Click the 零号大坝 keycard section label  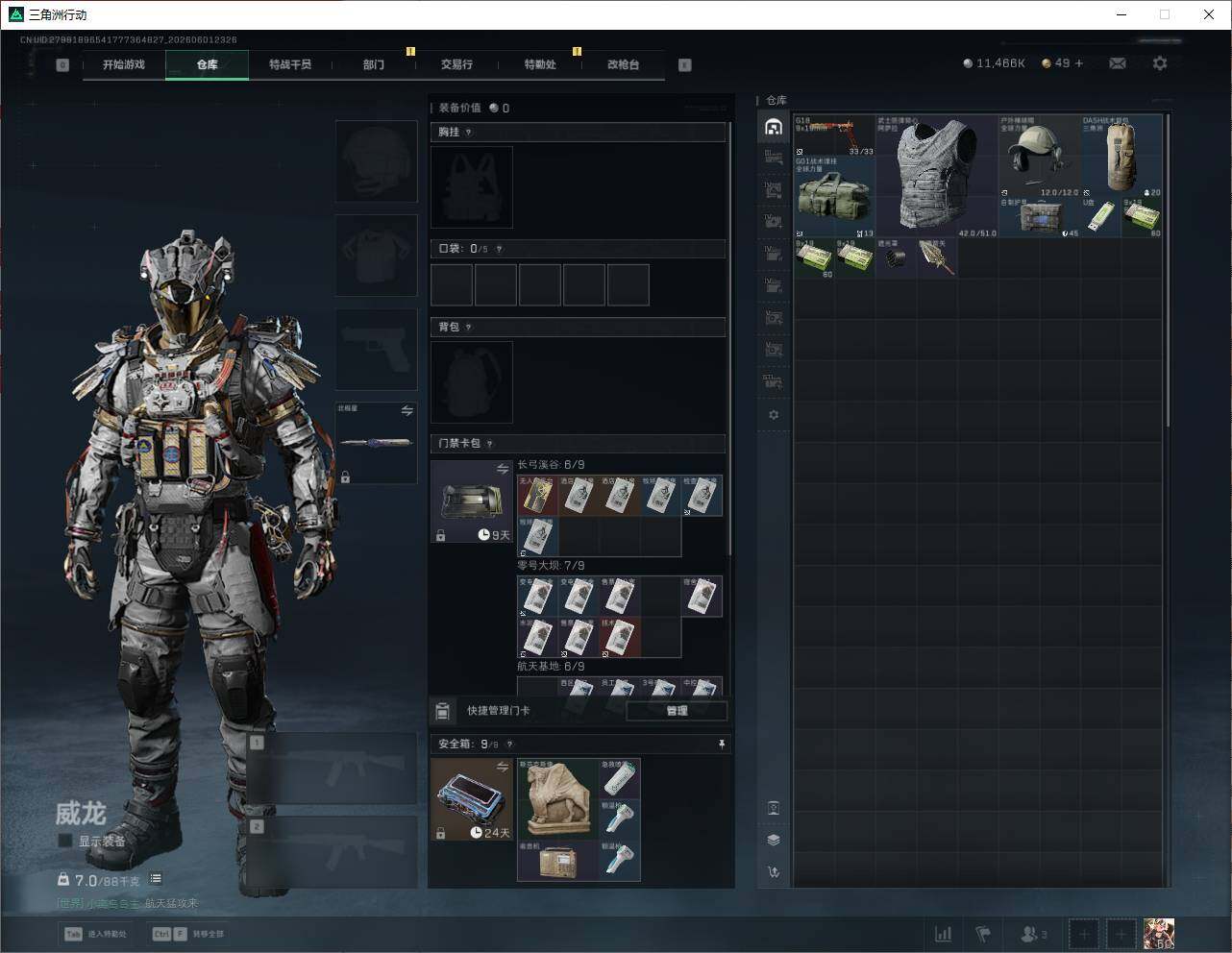(551, 566)
